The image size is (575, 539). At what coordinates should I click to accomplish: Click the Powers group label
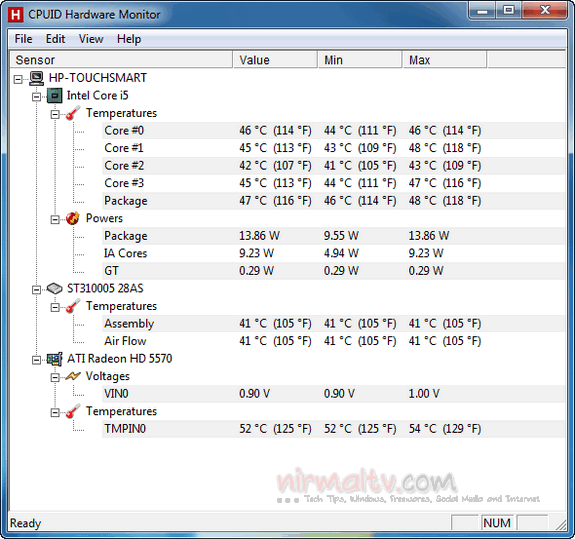click(x=104, y=218)
